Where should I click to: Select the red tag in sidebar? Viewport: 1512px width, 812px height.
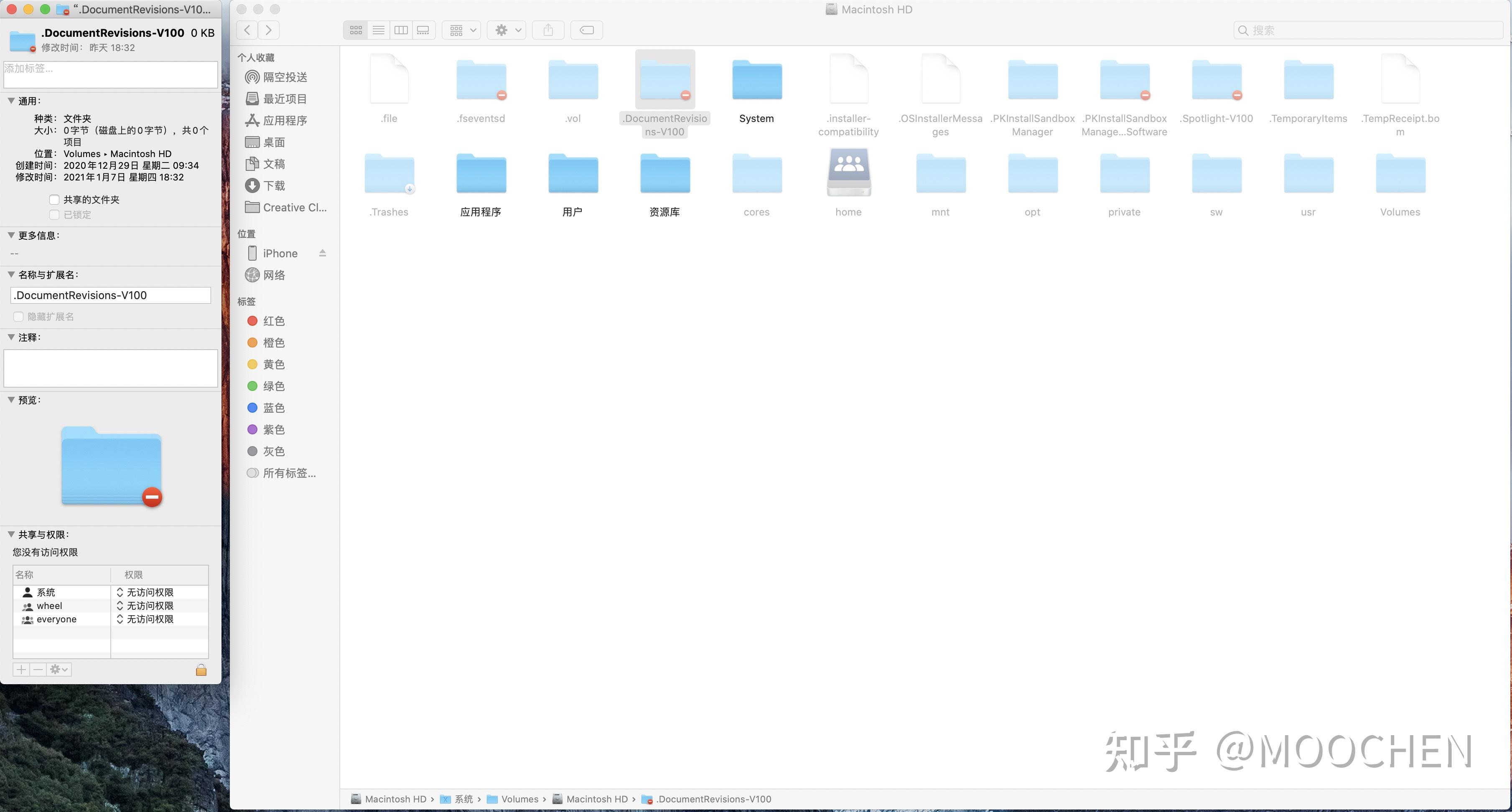pyautogui.click(x=273, y=321)
